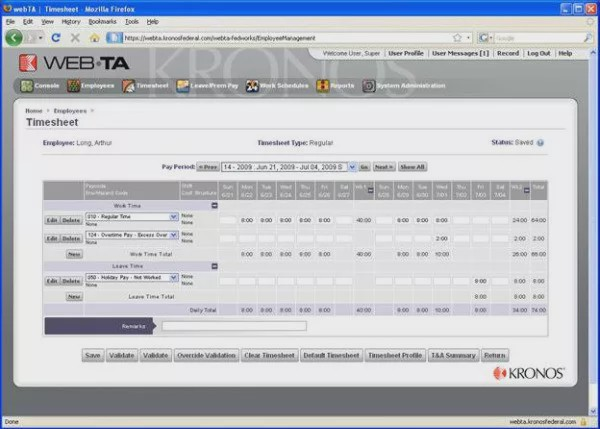Click the Google search box
The height and width of the screenshot is (429, 600).
click(x=538, y=38)
